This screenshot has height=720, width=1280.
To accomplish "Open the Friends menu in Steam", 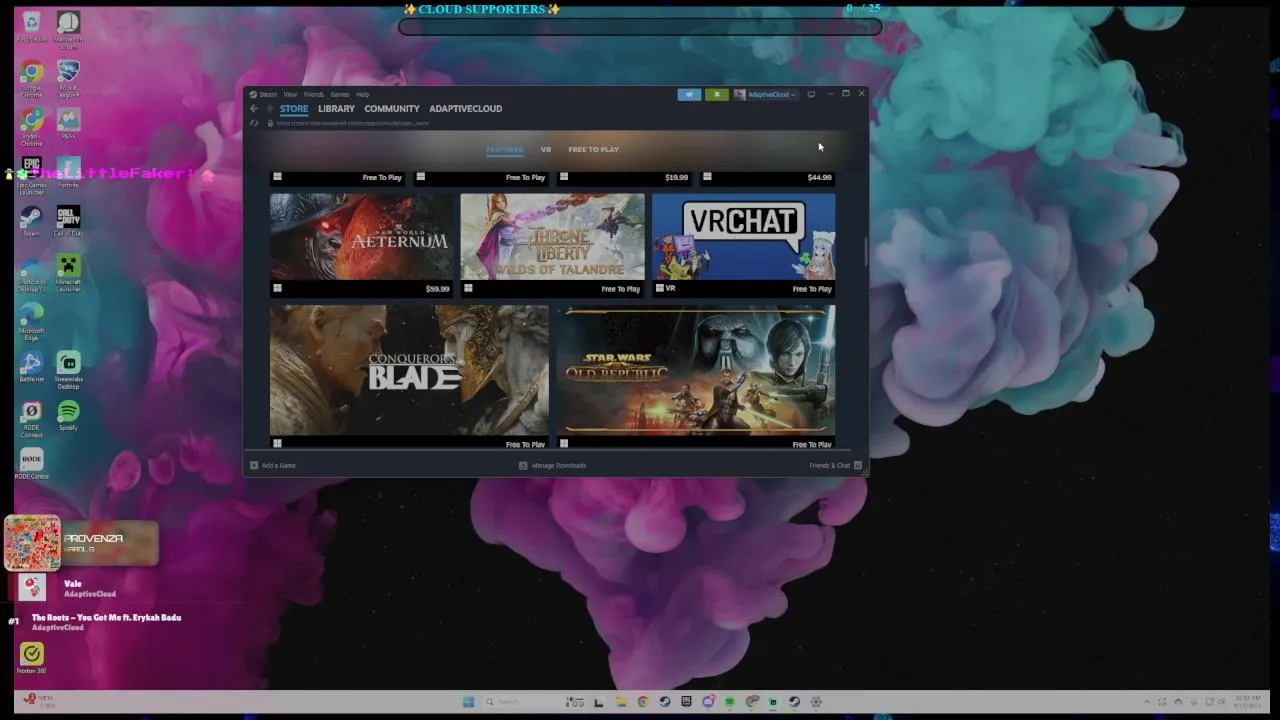I will [x=314, y=94].
